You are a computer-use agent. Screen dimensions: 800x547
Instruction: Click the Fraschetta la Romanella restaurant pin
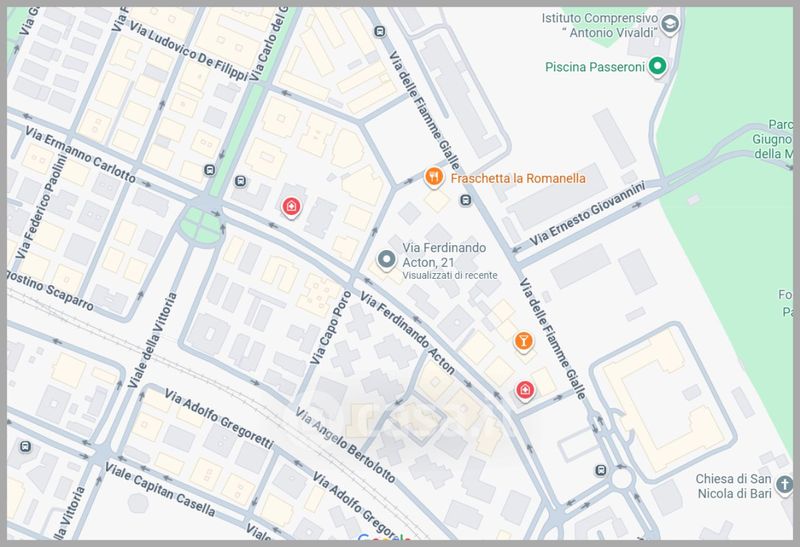point(433,178)
